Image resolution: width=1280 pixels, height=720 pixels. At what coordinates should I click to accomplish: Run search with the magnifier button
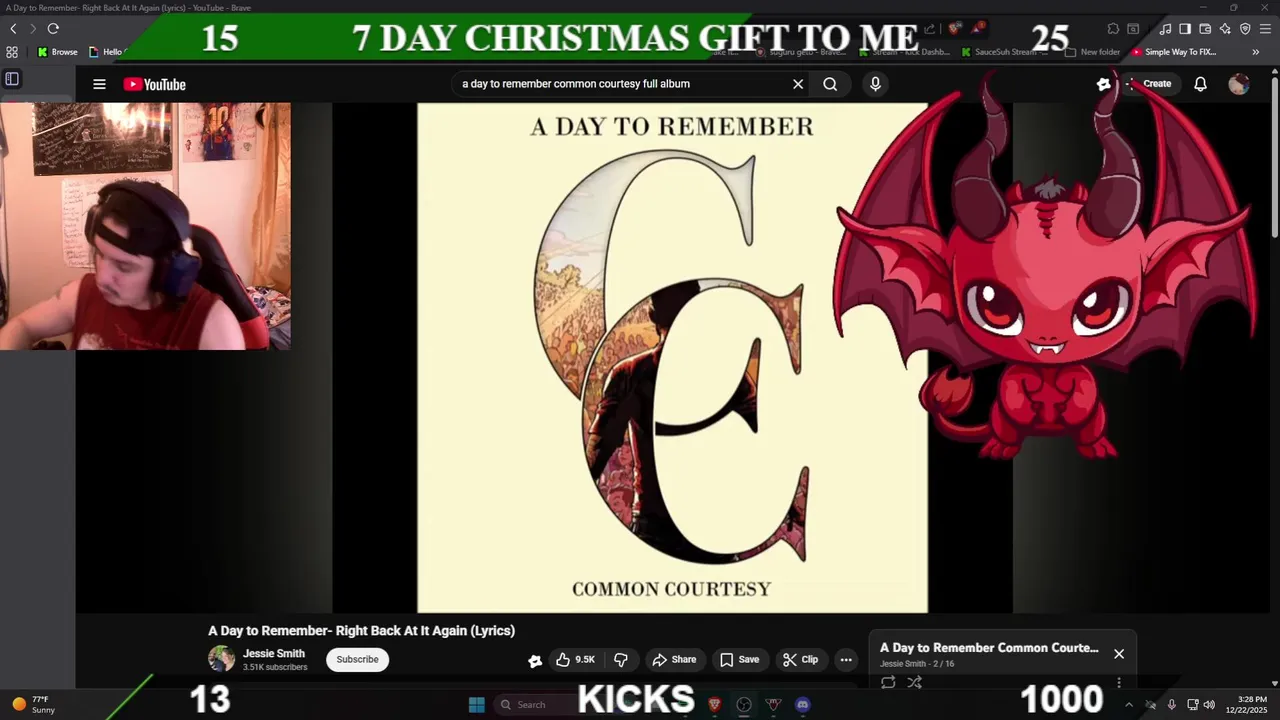point(830,84)
